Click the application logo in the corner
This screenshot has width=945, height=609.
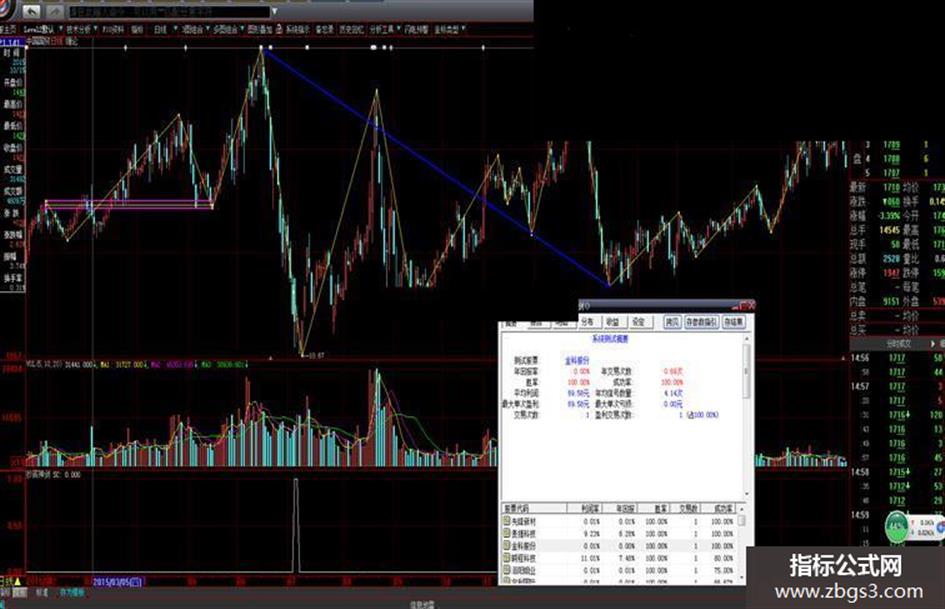tap(6, 10)
